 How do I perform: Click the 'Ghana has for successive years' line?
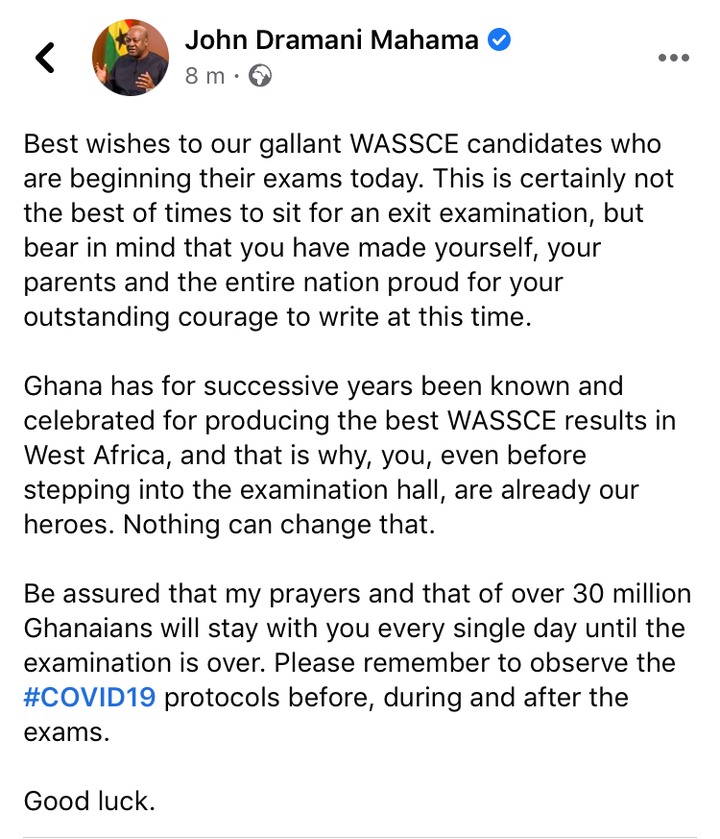(x=323, y=386)
